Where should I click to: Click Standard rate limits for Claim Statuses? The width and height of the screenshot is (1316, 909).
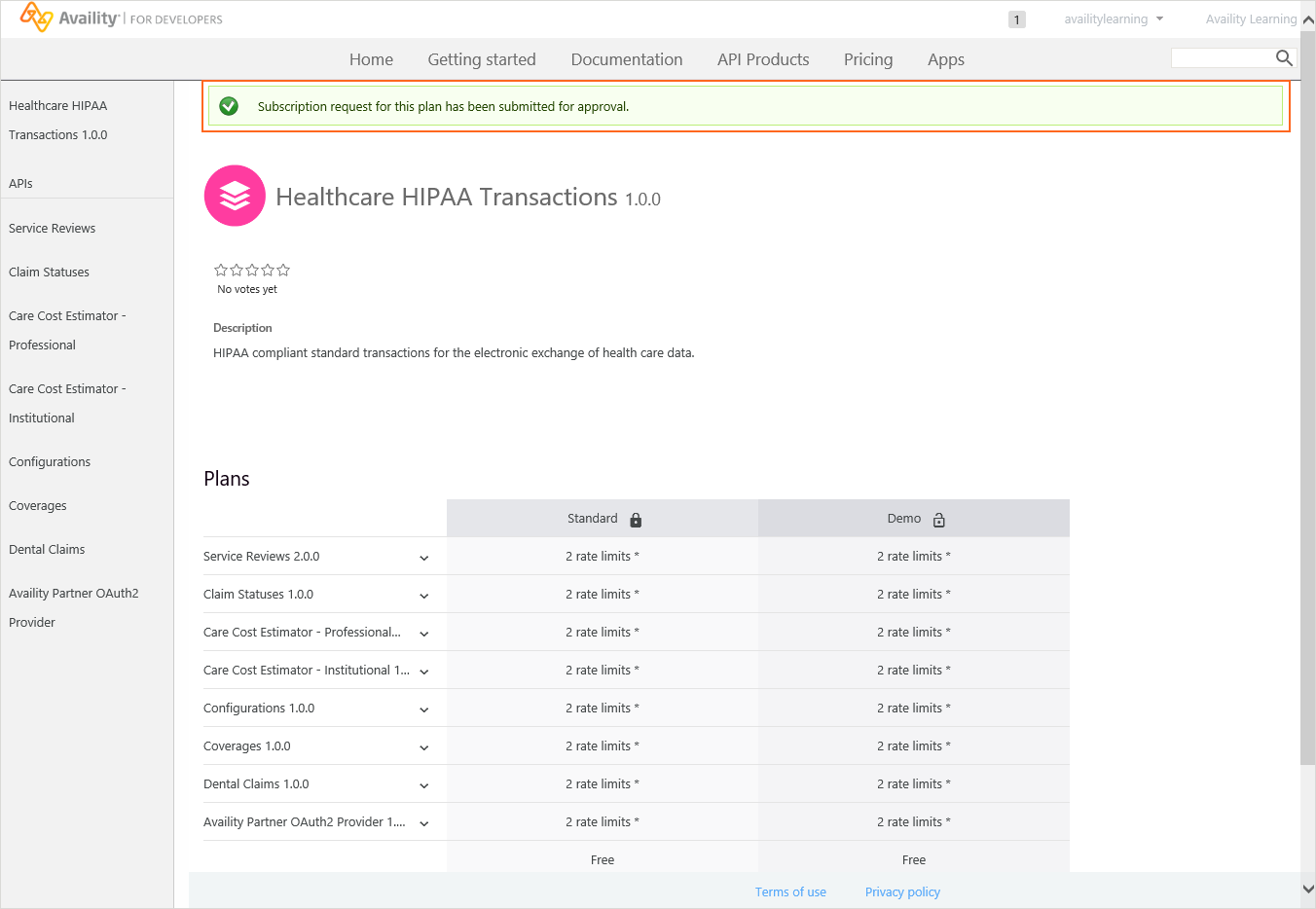pos(603,594)
